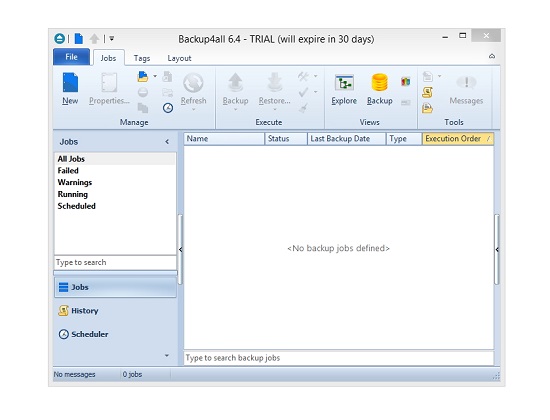This screenshot has height=420, width=550.
Task: Click the log scroll icon in Tools
Action: 427,92
